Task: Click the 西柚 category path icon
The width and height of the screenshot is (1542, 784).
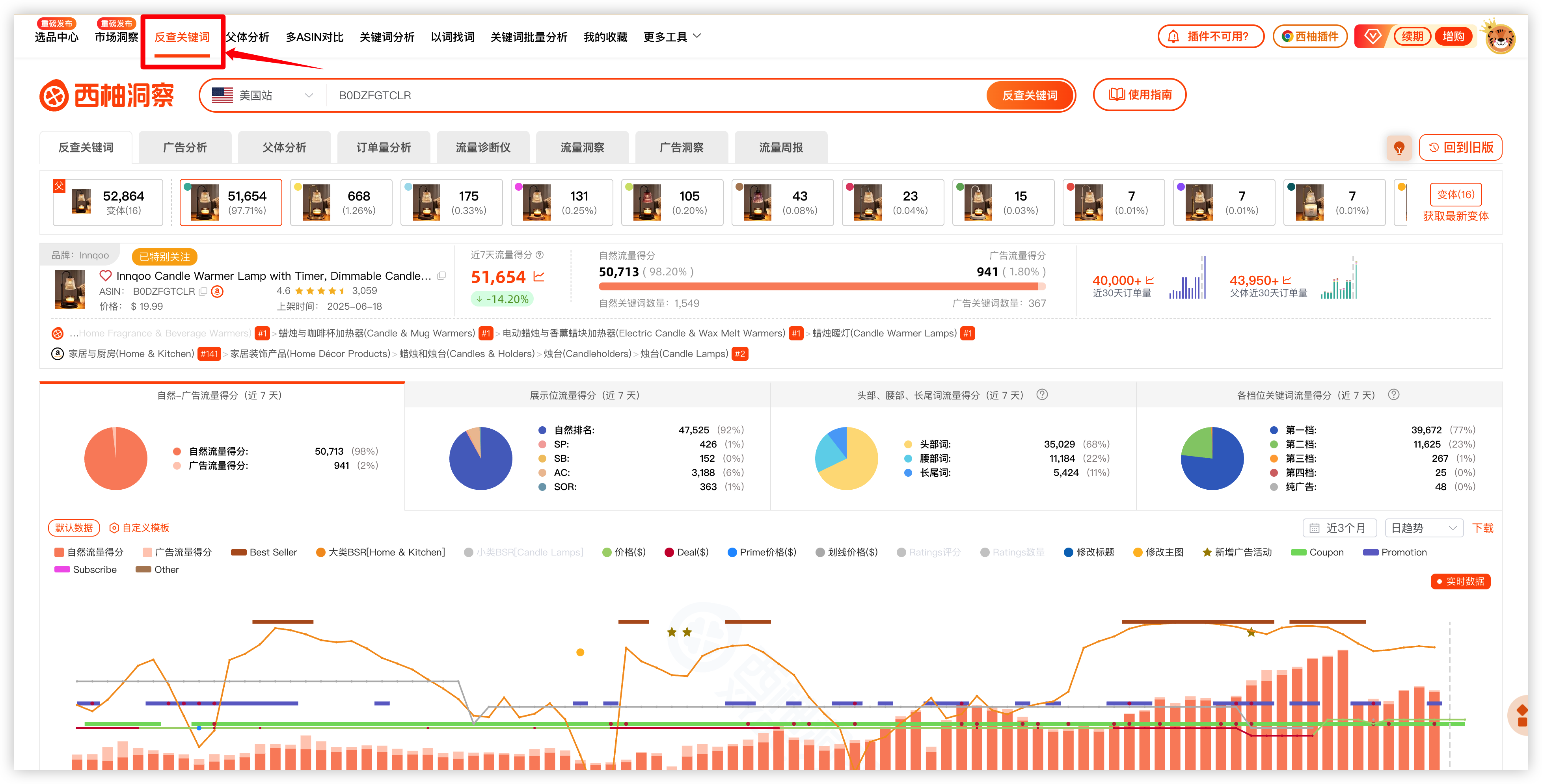Action: 58,333
